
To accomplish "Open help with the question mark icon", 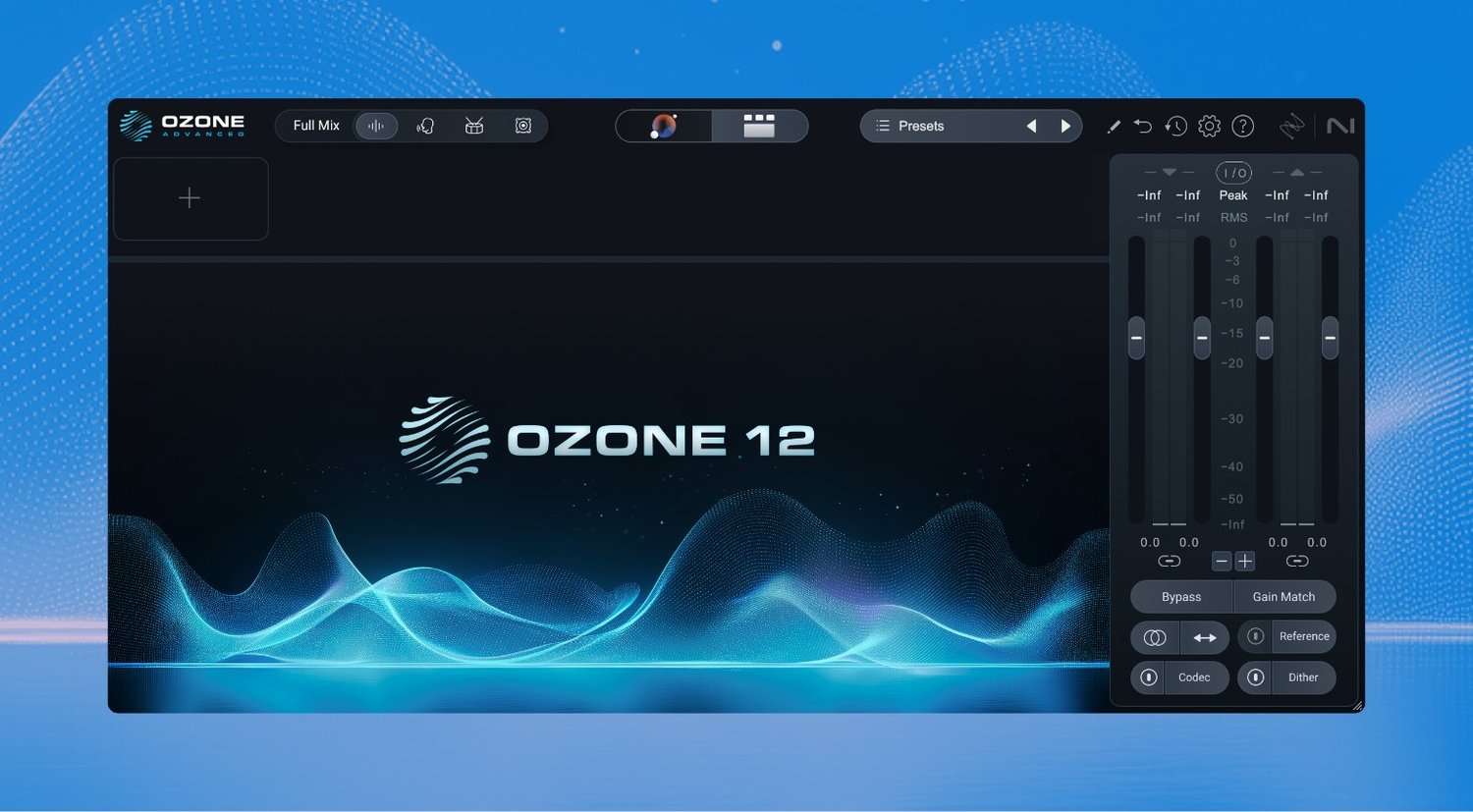I will tap(1243, 126).
